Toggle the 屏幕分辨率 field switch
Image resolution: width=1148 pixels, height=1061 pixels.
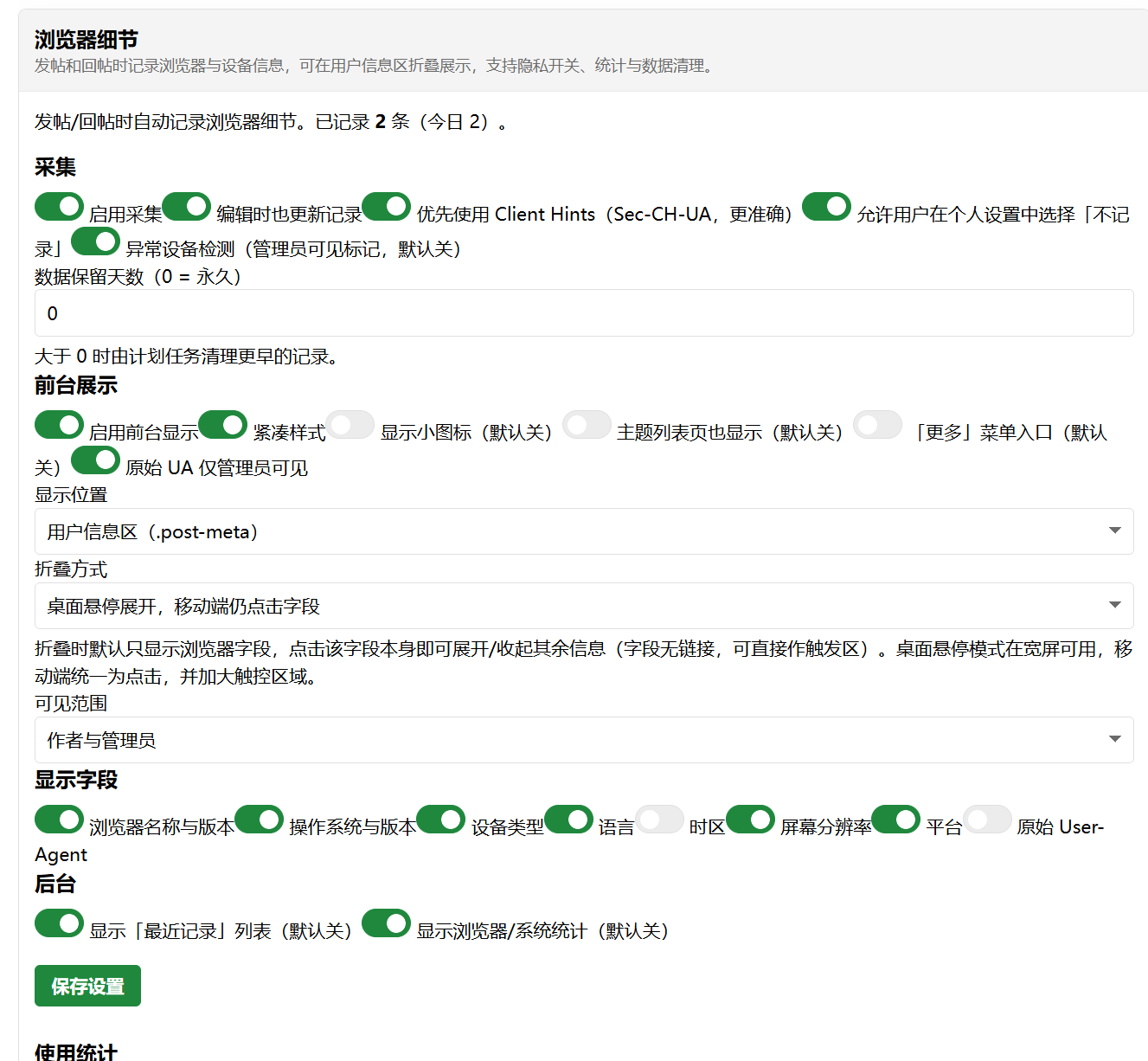(750, 820)
